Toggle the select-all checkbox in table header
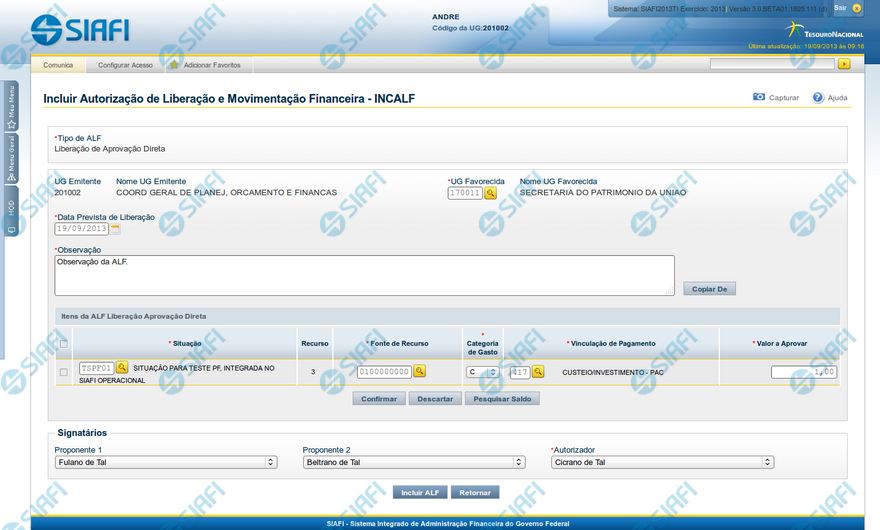Screen dimensions: 880x530 64,344
